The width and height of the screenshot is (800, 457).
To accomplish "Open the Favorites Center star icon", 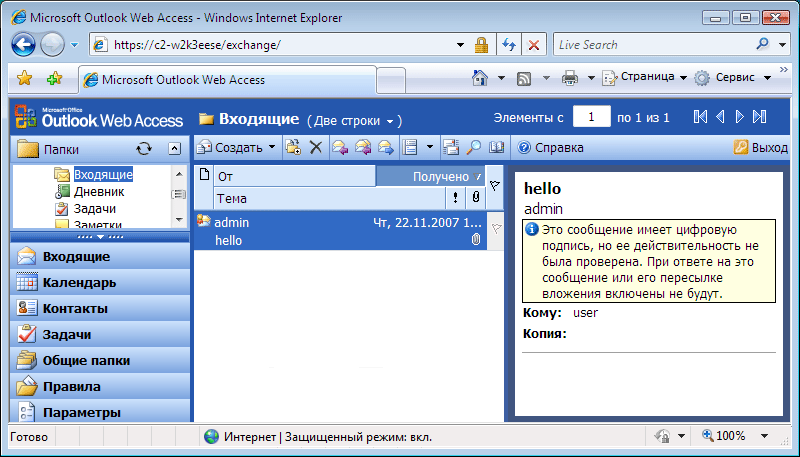I will (x=24, y=78).
